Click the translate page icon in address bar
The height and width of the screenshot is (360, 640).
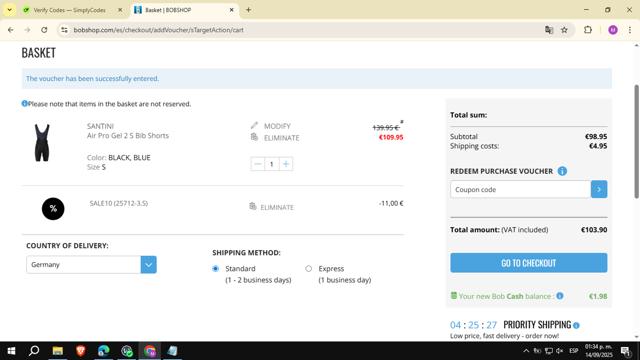[549, 30]
